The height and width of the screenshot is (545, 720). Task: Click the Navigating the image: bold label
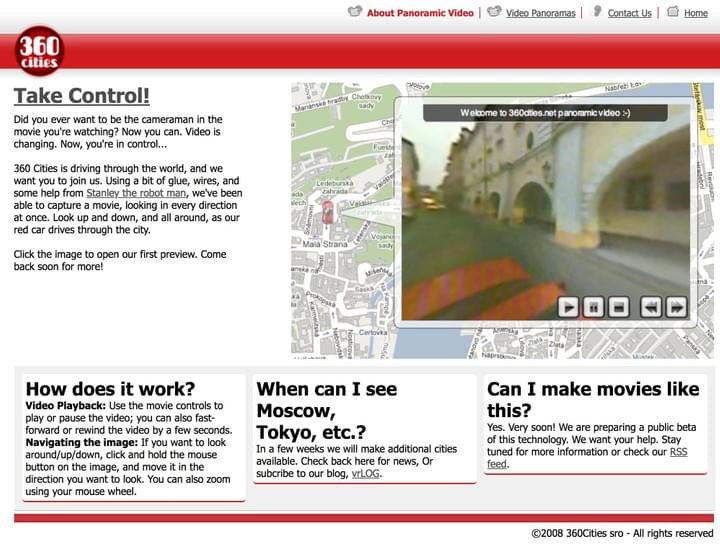82,442
